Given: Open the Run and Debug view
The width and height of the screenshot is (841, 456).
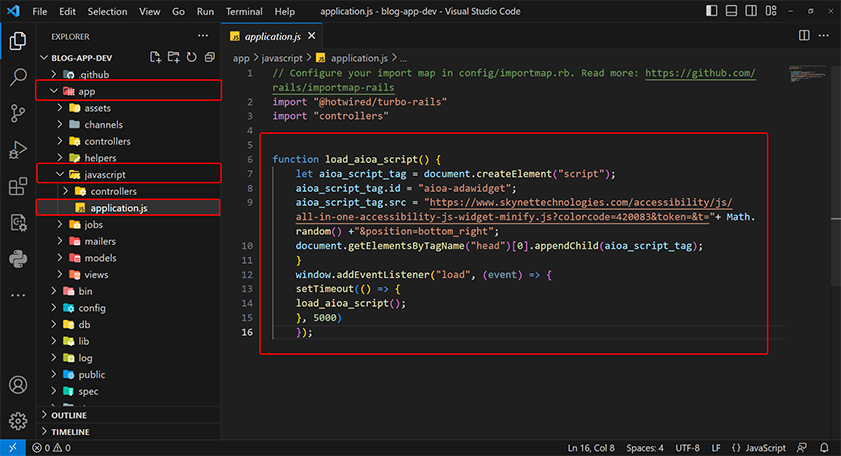Looking at the screenshot, I should (x=18, y=150).
